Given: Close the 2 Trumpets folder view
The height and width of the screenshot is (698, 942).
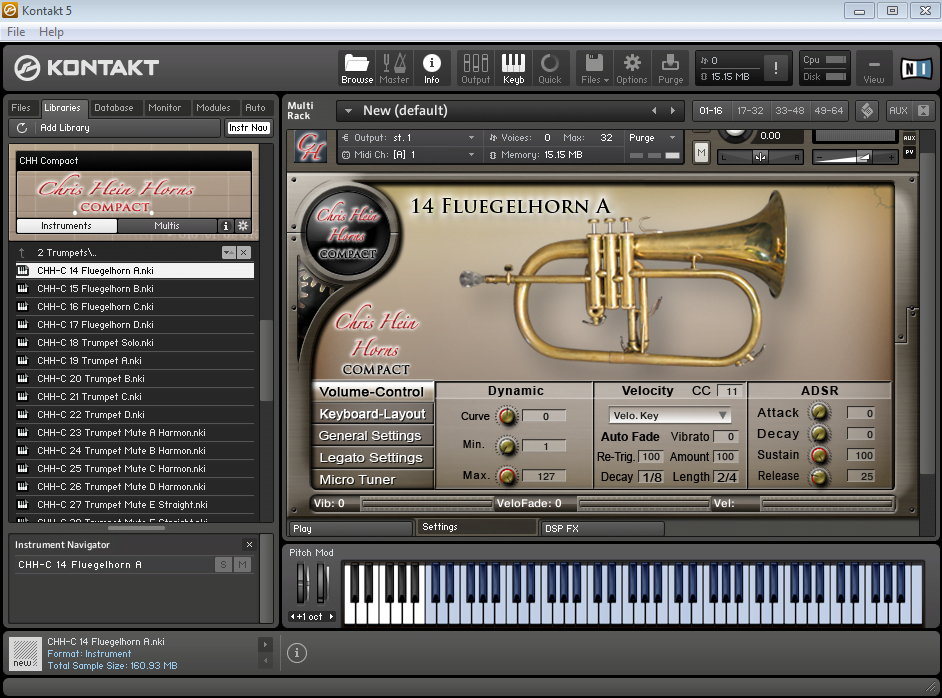Looking at the screenshot, I should [243, 253].
